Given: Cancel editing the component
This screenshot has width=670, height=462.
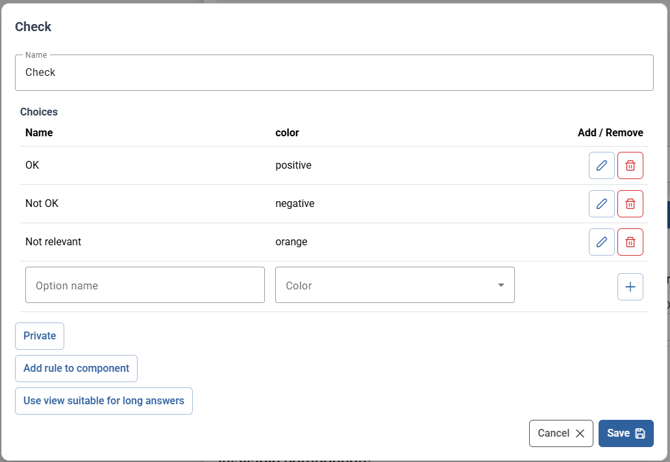Looking at the screenshot, I should 561,433.
